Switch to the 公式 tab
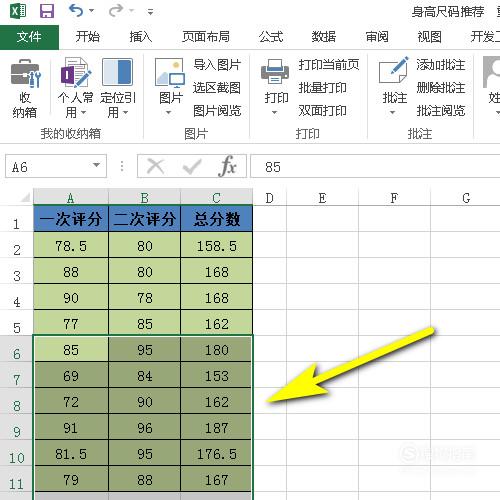Screen dimensions: 500x500 coord(271,37)
